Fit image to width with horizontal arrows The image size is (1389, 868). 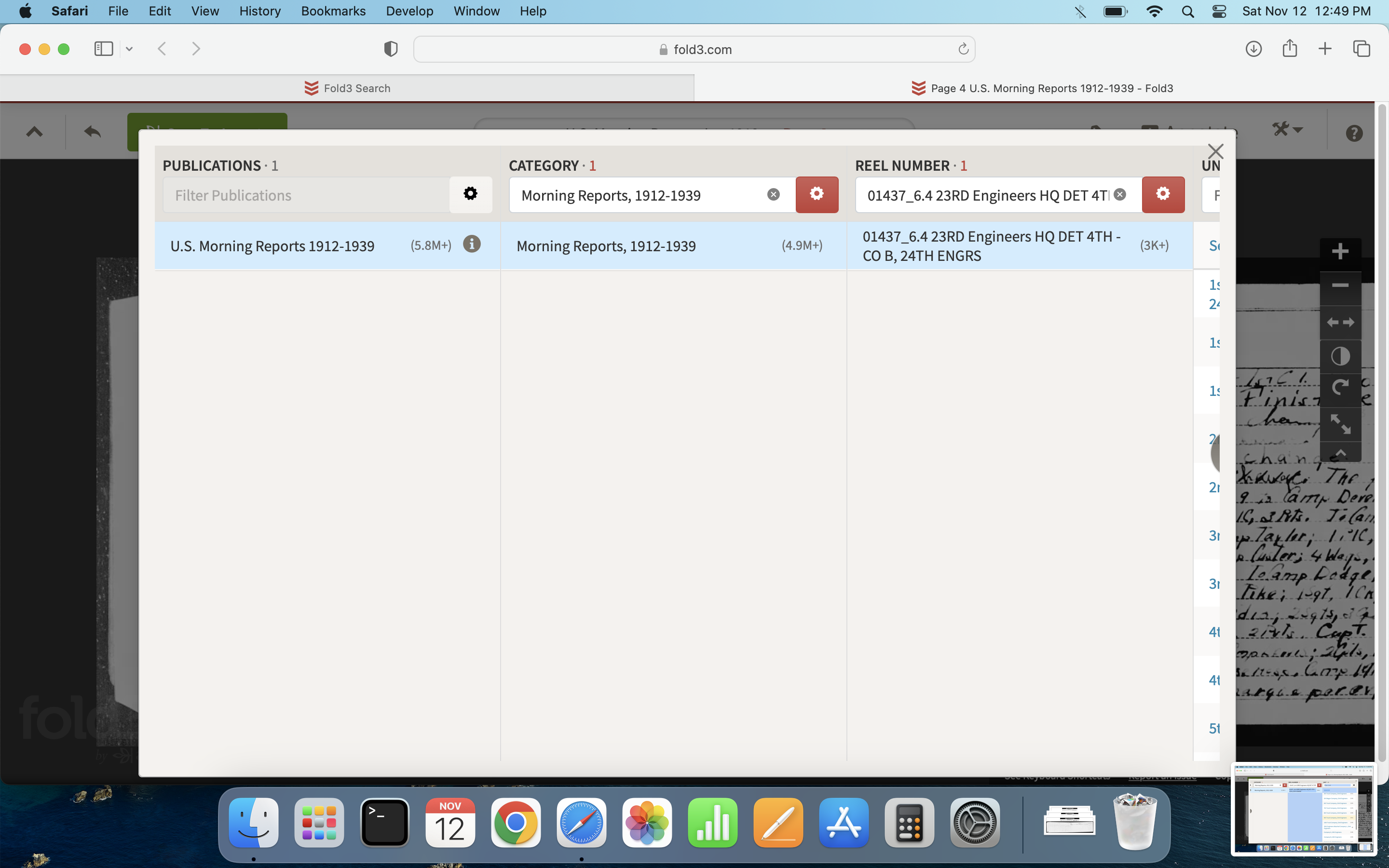[1340, 322]
